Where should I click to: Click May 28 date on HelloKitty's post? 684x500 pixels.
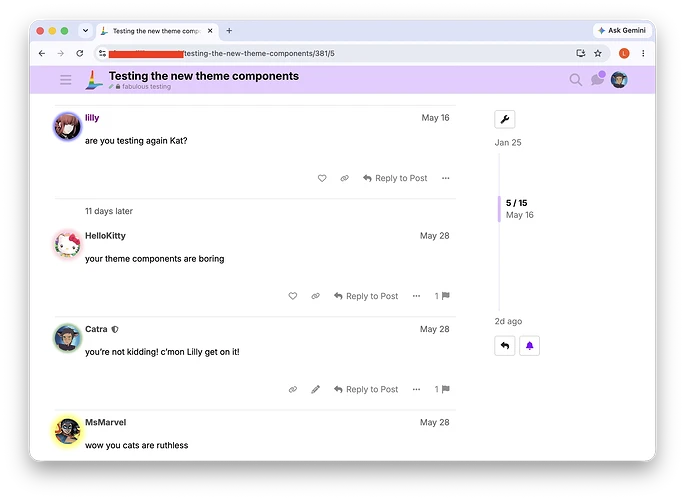(434, 236)
